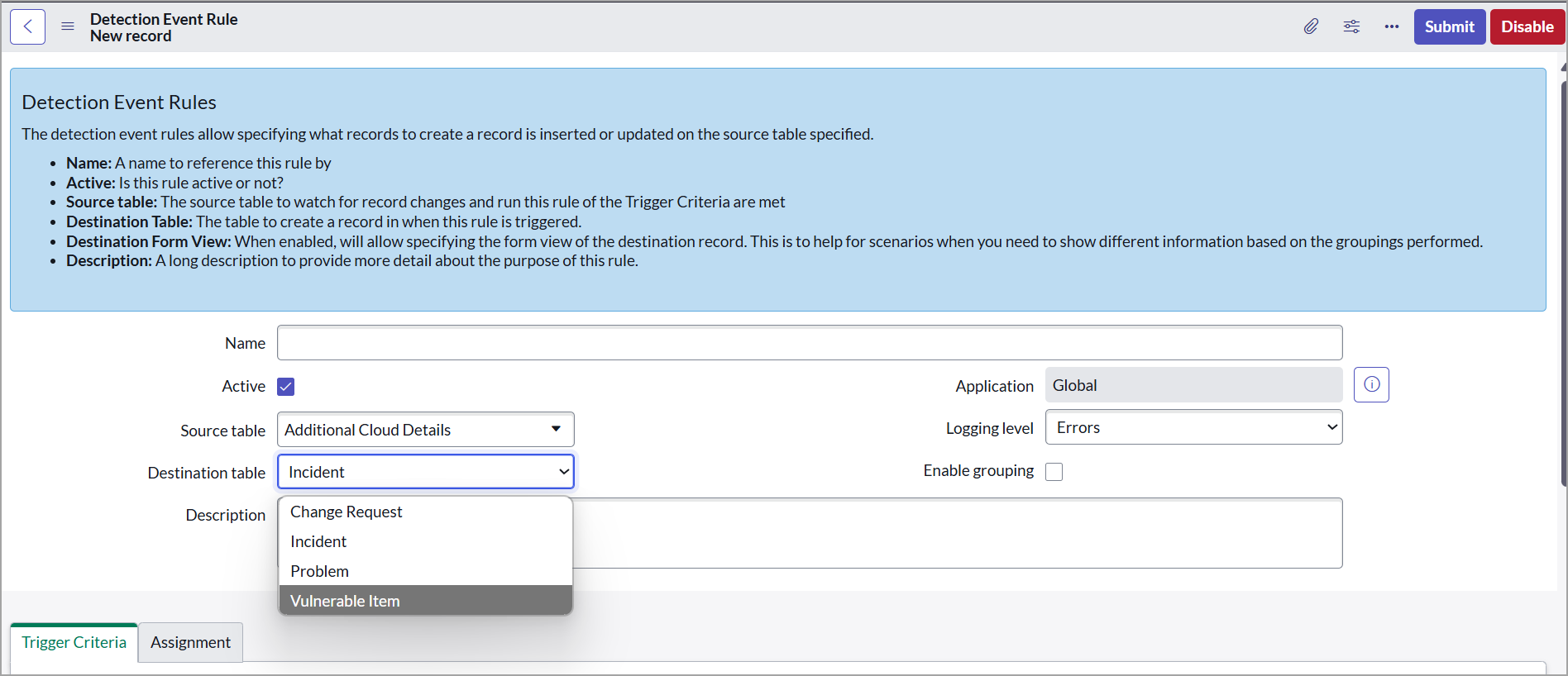The height and width of the screenshot is (676, 1568).
Task: Switch to the Trigger Criteria tab
Action: coord(74,643)
